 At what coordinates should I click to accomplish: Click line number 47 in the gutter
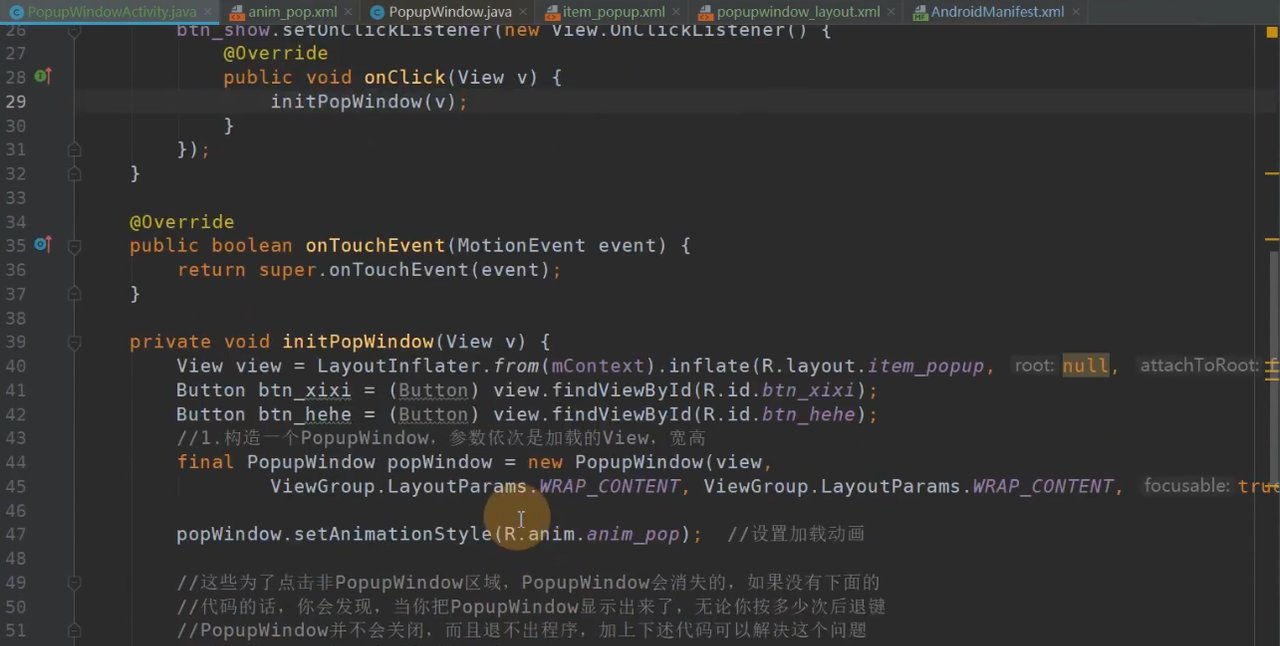[x=16, y=534]
